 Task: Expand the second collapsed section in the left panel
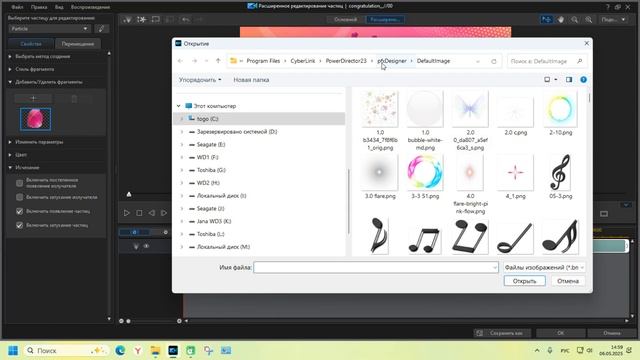pyautogui.click(x=10, y=69)
